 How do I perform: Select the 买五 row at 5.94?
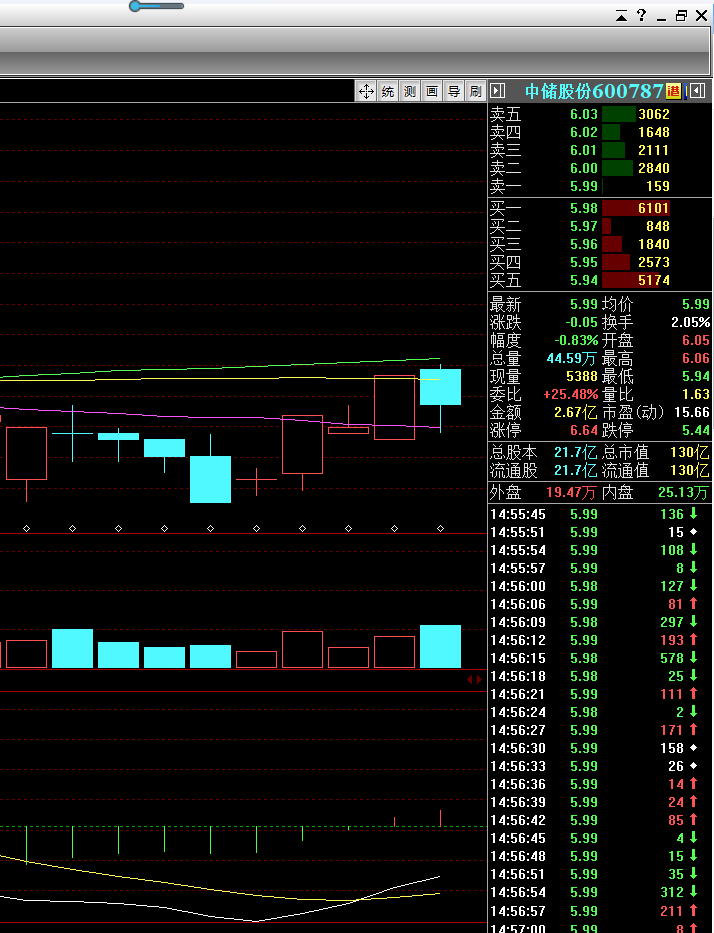click(600, 280)
